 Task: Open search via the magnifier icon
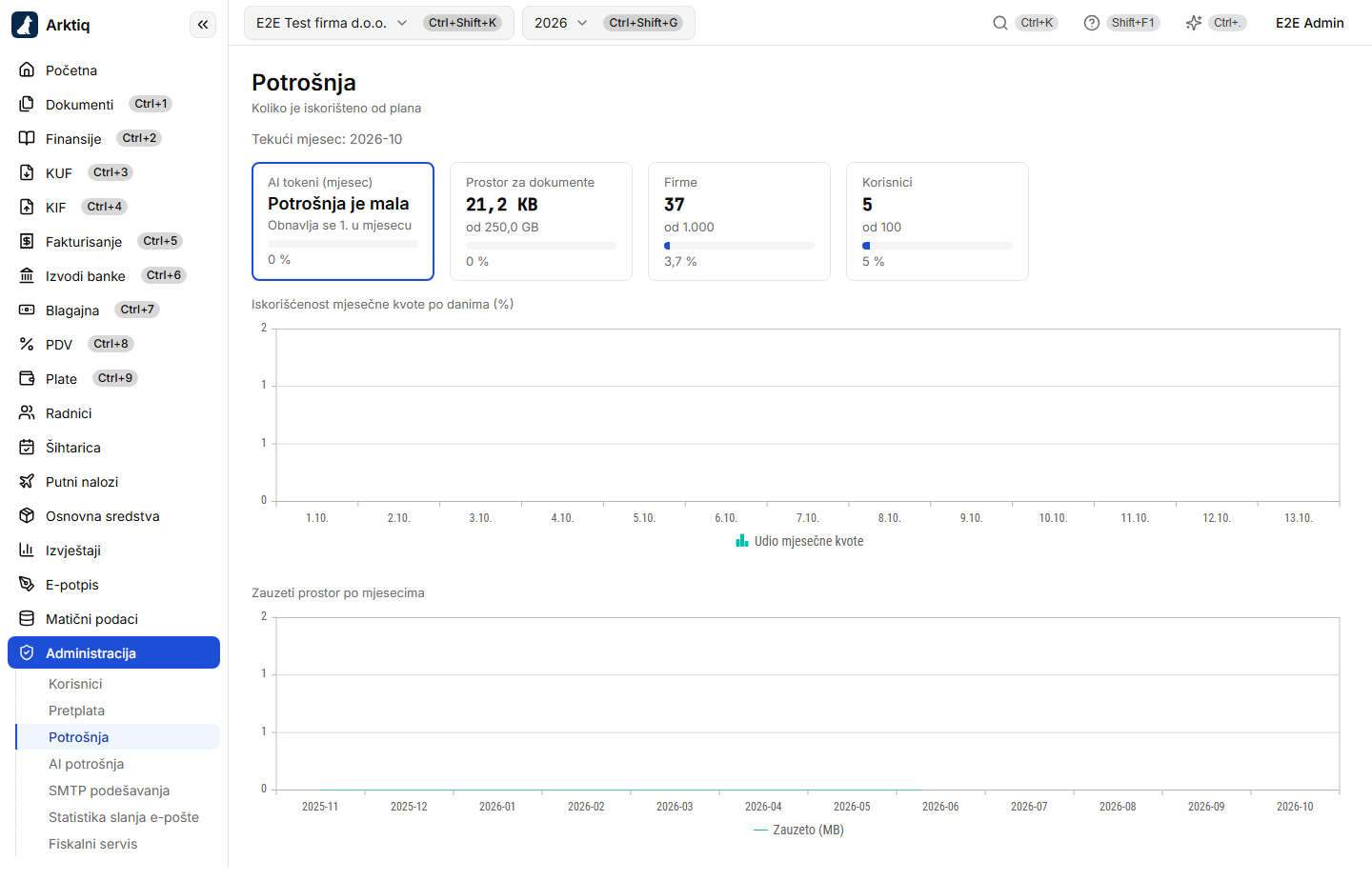point(1000,23)
